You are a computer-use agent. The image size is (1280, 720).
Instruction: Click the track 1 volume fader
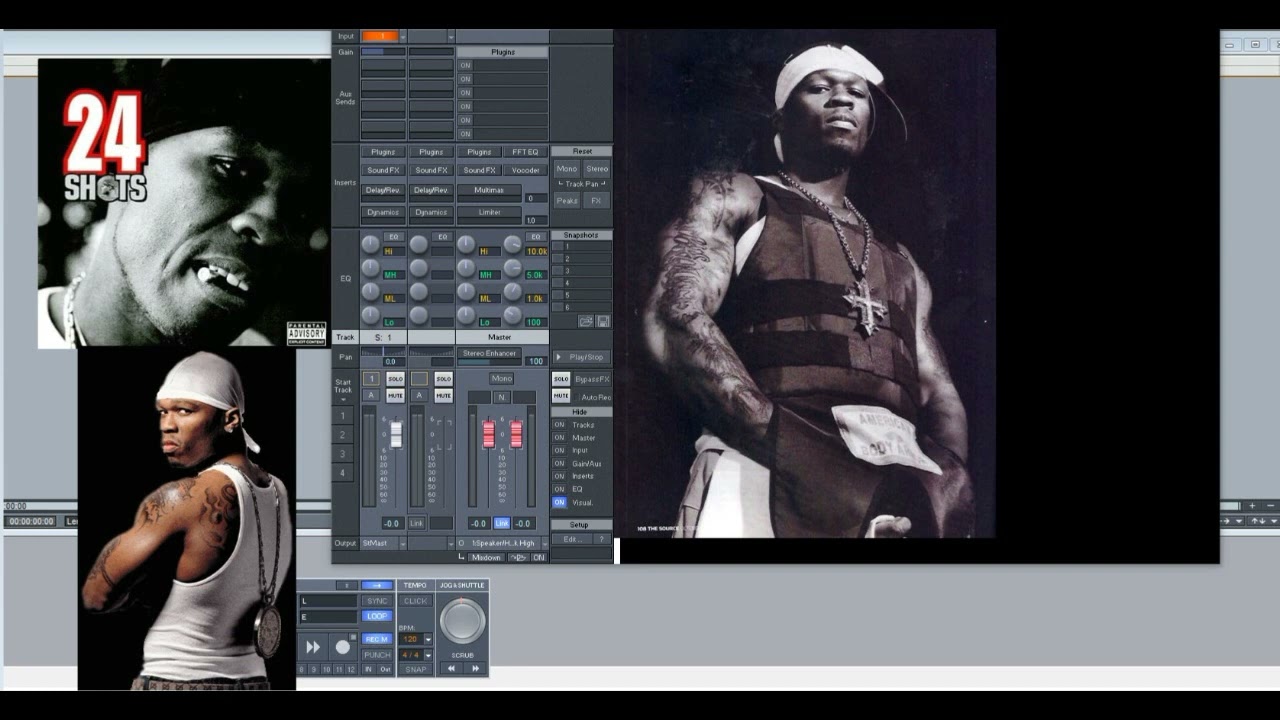pyautogui.click(x=396, y=434)
